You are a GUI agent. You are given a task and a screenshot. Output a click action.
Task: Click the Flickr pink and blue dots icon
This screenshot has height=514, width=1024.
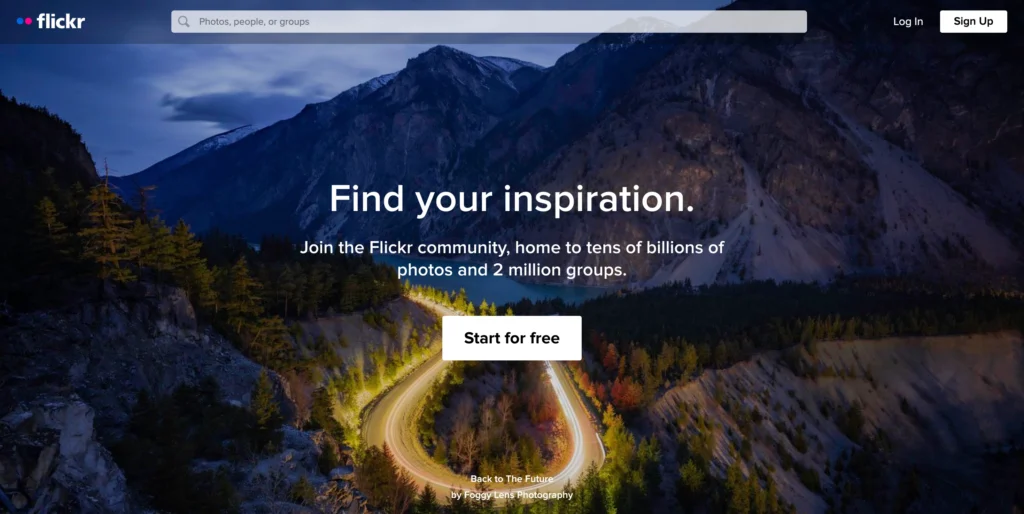pos(24,21)
